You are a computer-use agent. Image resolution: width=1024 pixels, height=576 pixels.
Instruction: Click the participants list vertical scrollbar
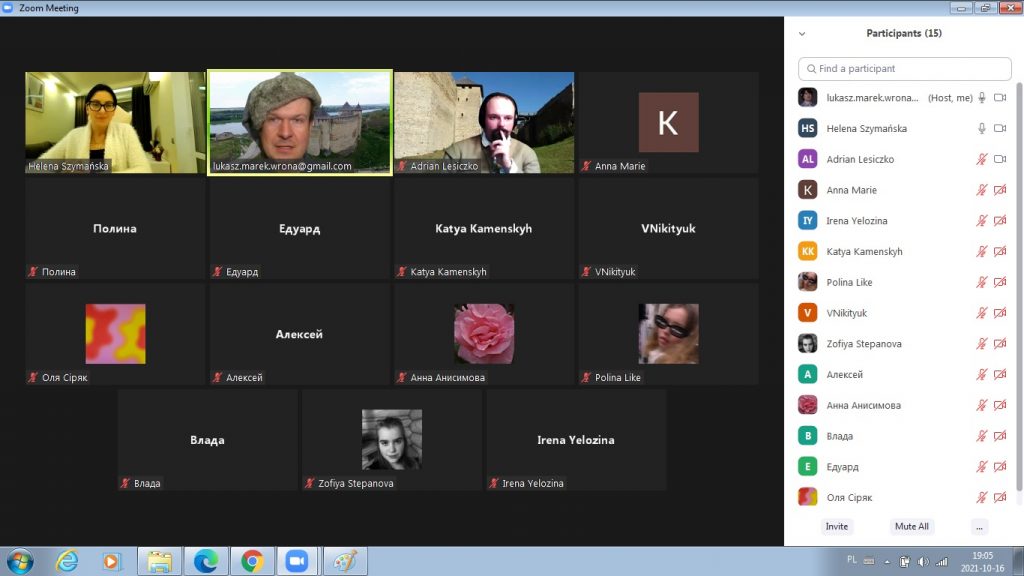coord(1019,300)
